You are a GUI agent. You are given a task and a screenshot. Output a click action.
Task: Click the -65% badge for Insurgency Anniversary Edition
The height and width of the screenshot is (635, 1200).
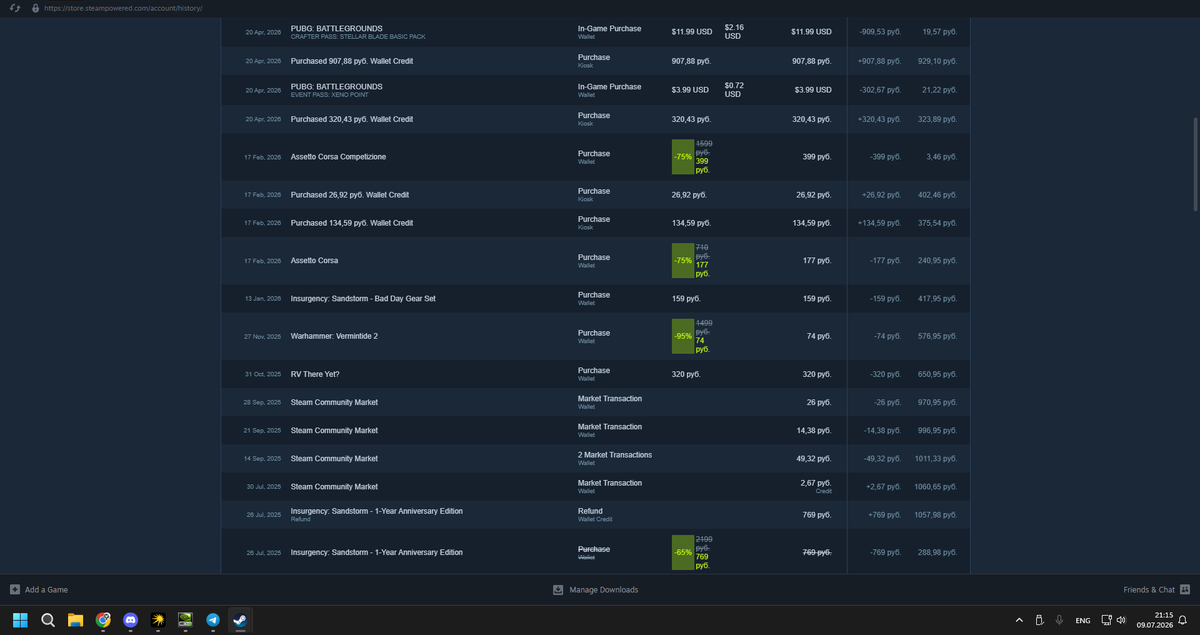tap(683, 552)
